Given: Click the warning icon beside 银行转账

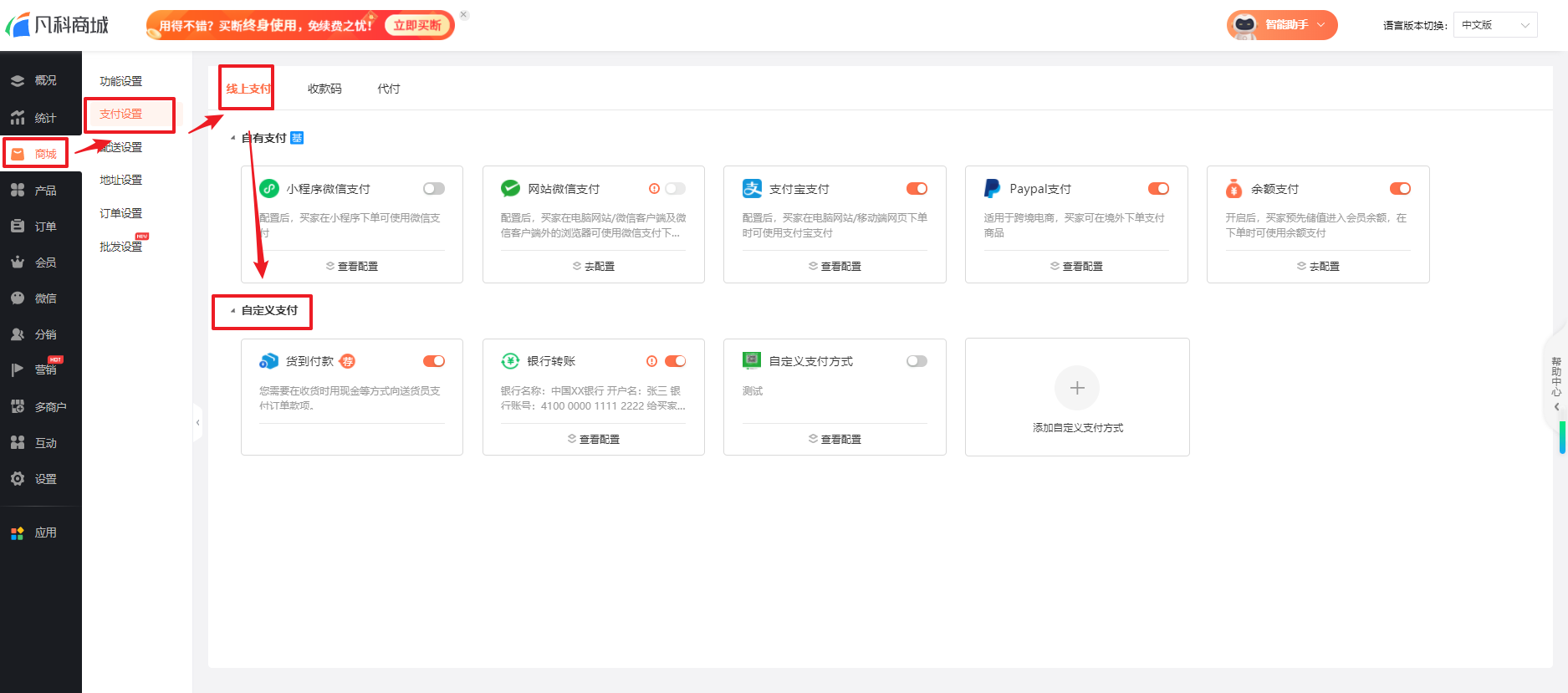Looking at the screenshot, I should (x=651, y=361).
